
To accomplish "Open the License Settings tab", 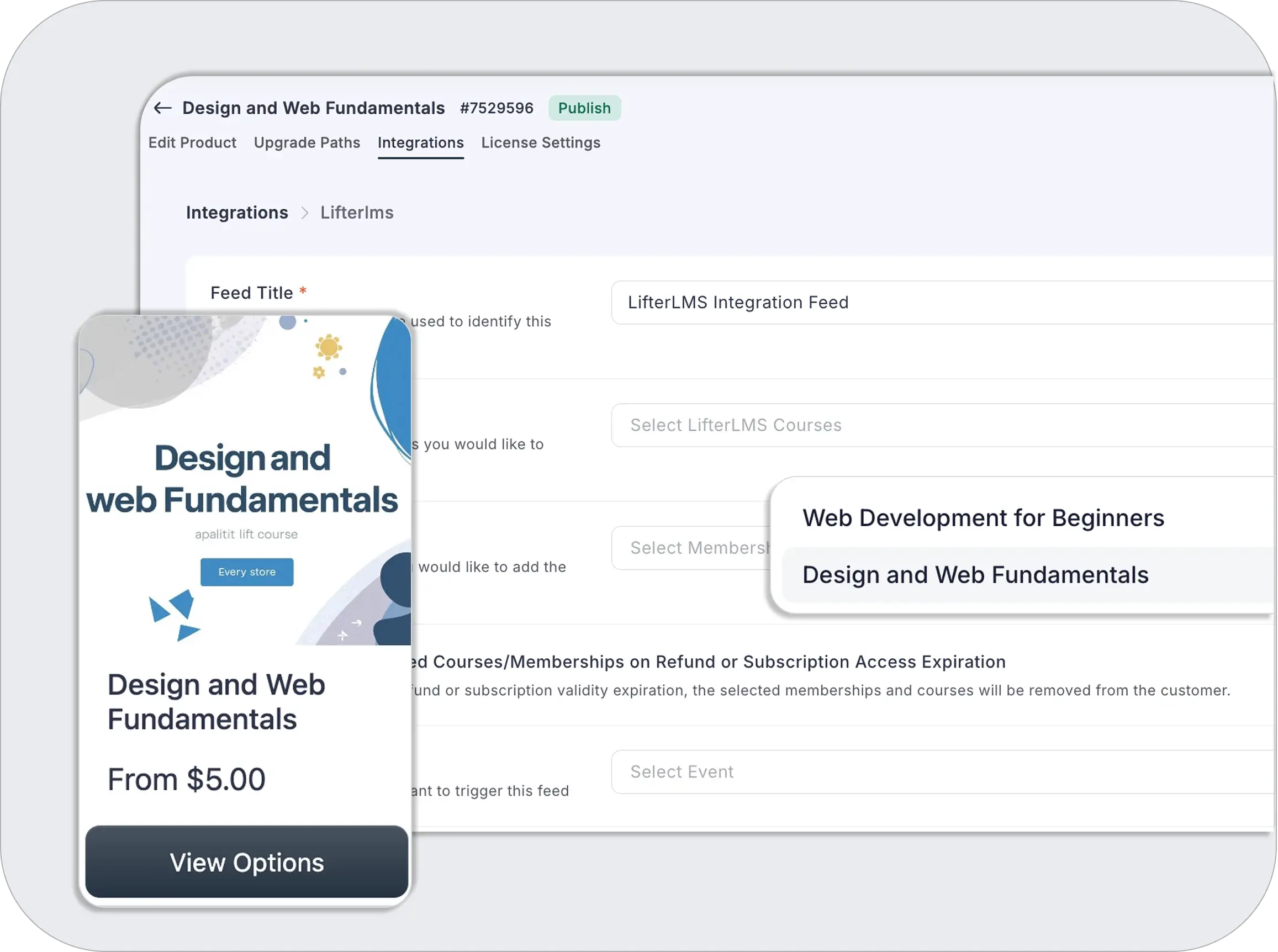I will pyautogui.click(x=541, y=142).
